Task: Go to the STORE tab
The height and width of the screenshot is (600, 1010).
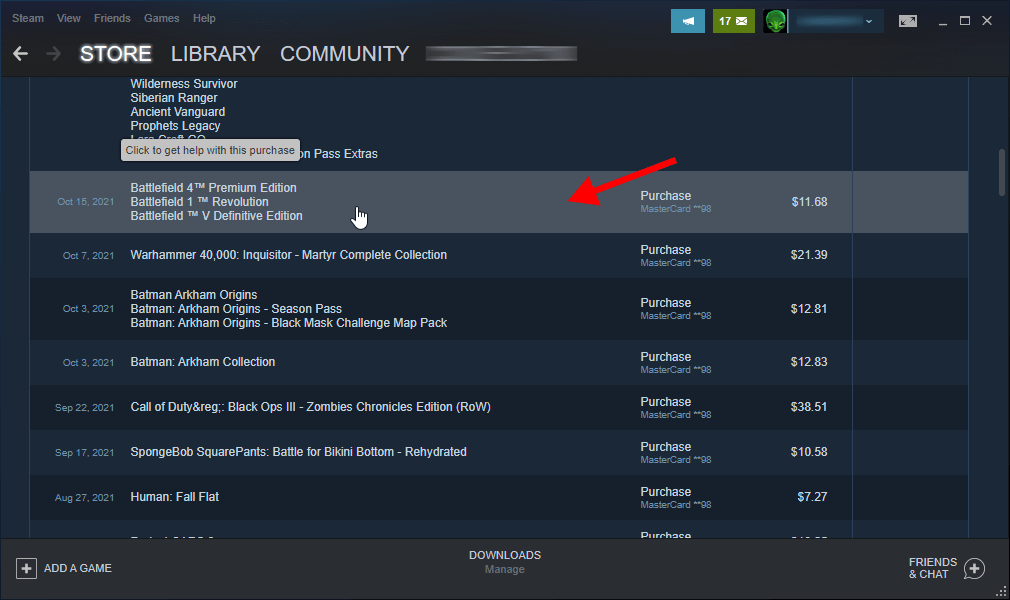Action: (116, 54)
